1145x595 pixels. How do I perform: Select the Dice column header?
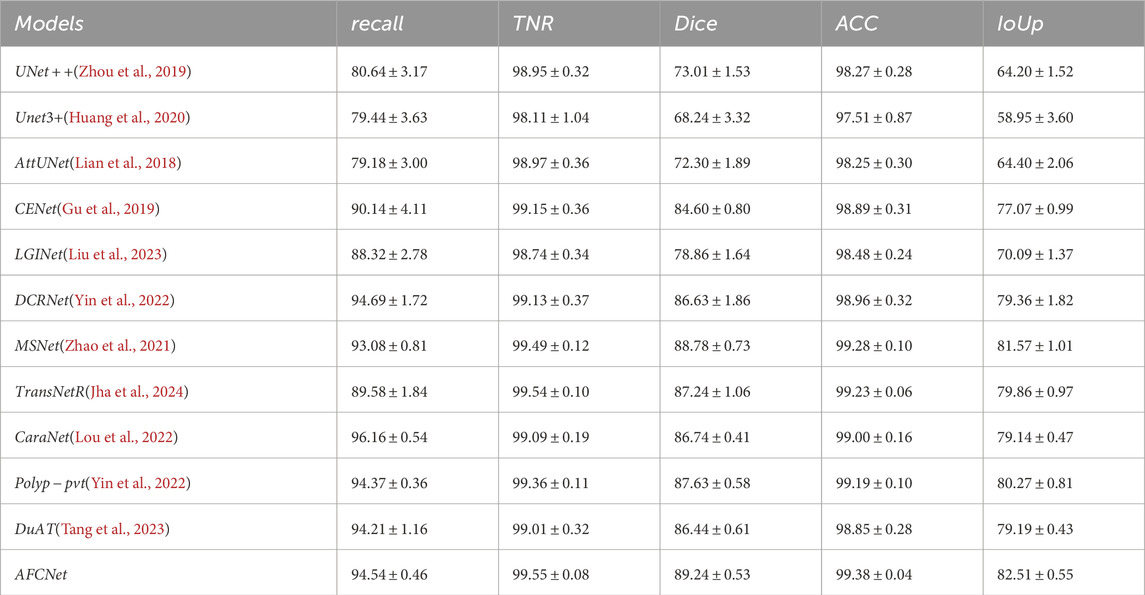(x=696, y=22)
